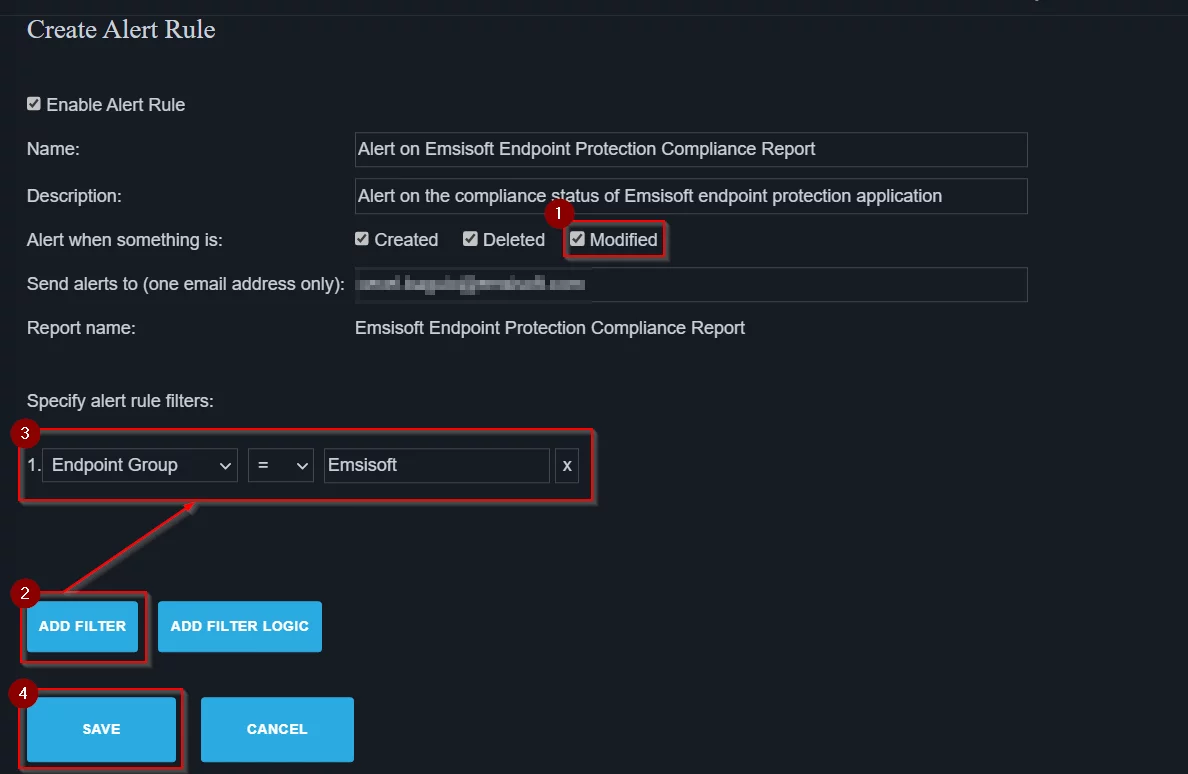Cancel creating the alert rule
The image size is (1188, 774).
(x=277, y=729)
